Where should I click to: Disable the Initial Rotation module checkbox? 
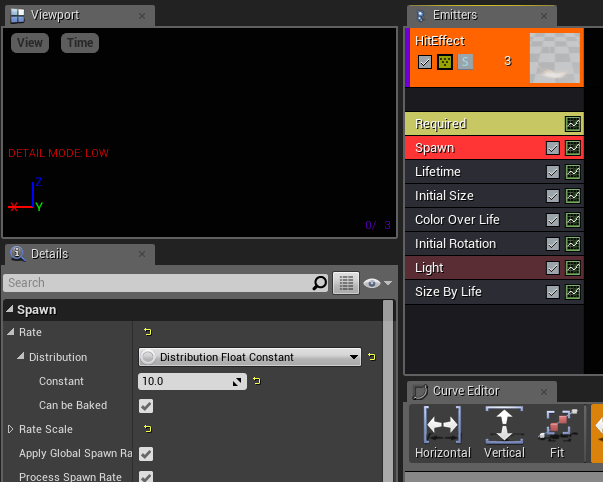[553, 244]
